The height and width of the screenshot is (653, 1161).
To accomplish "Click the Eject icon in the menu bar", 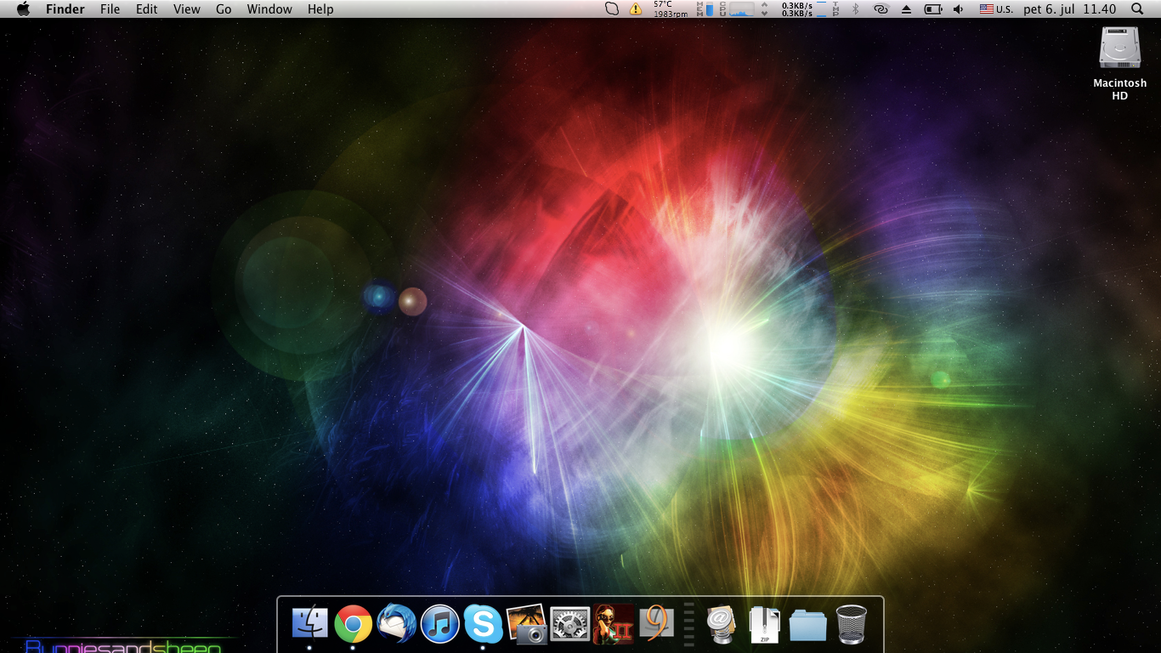I will 906,9.
